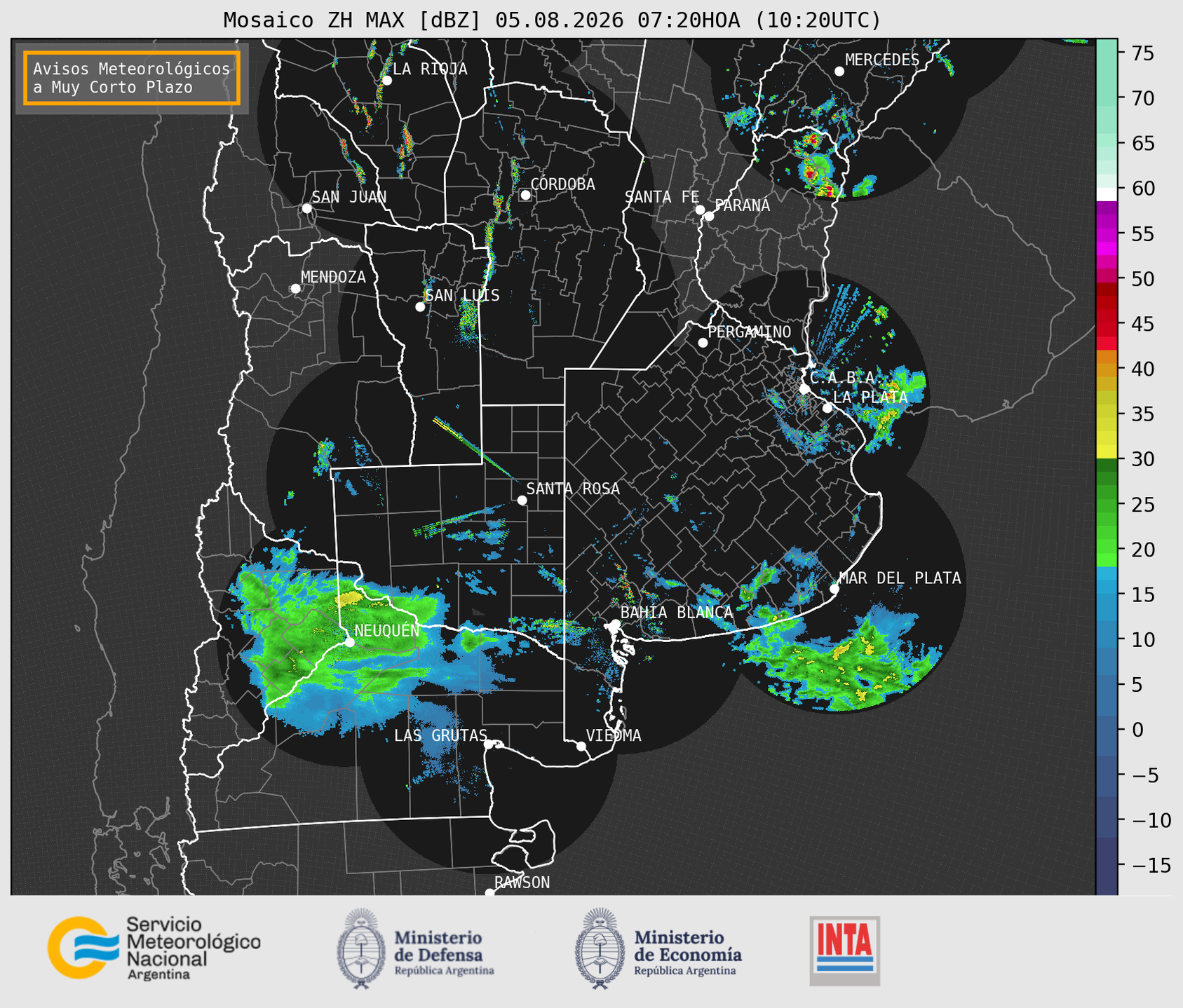Click the Córdoba city marker dot

pyautogui.click(x=525, y=195)
